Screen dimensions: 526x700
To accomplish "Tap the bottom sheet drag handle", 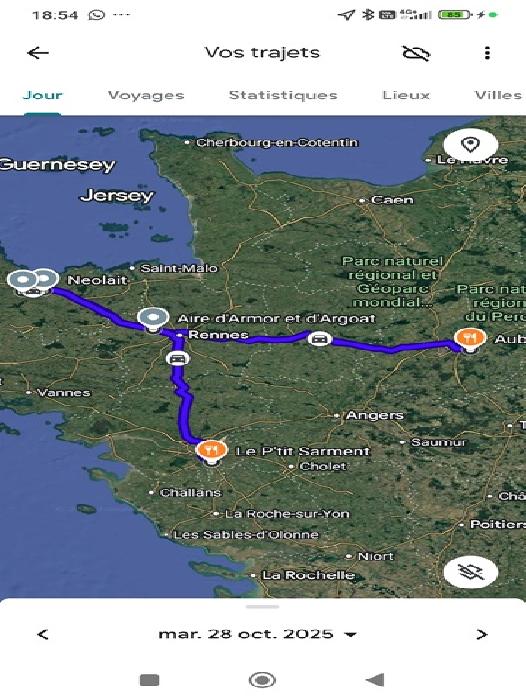I will (263, 607).
